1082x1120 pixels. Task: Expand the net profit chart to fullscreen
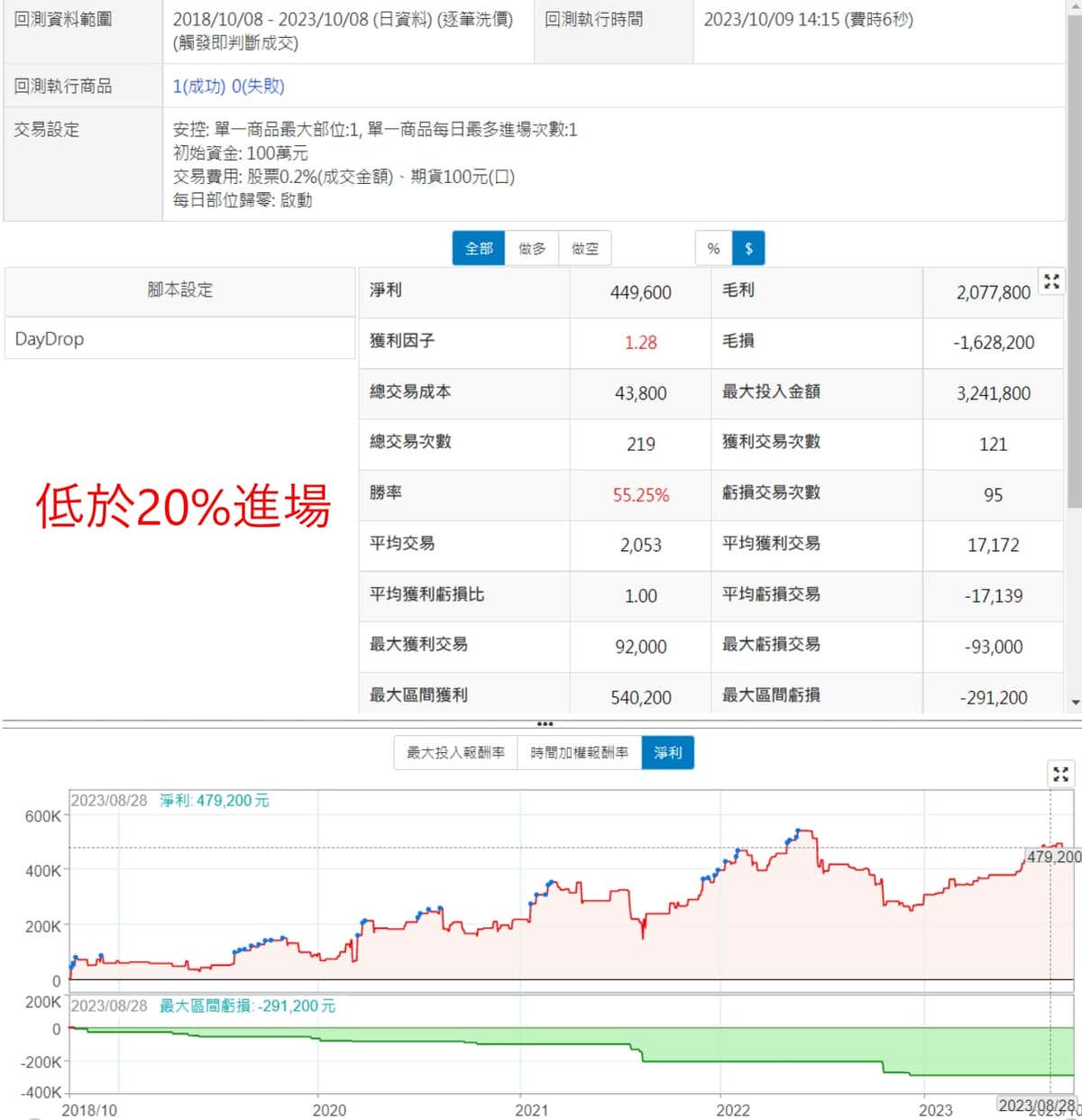1060,774
